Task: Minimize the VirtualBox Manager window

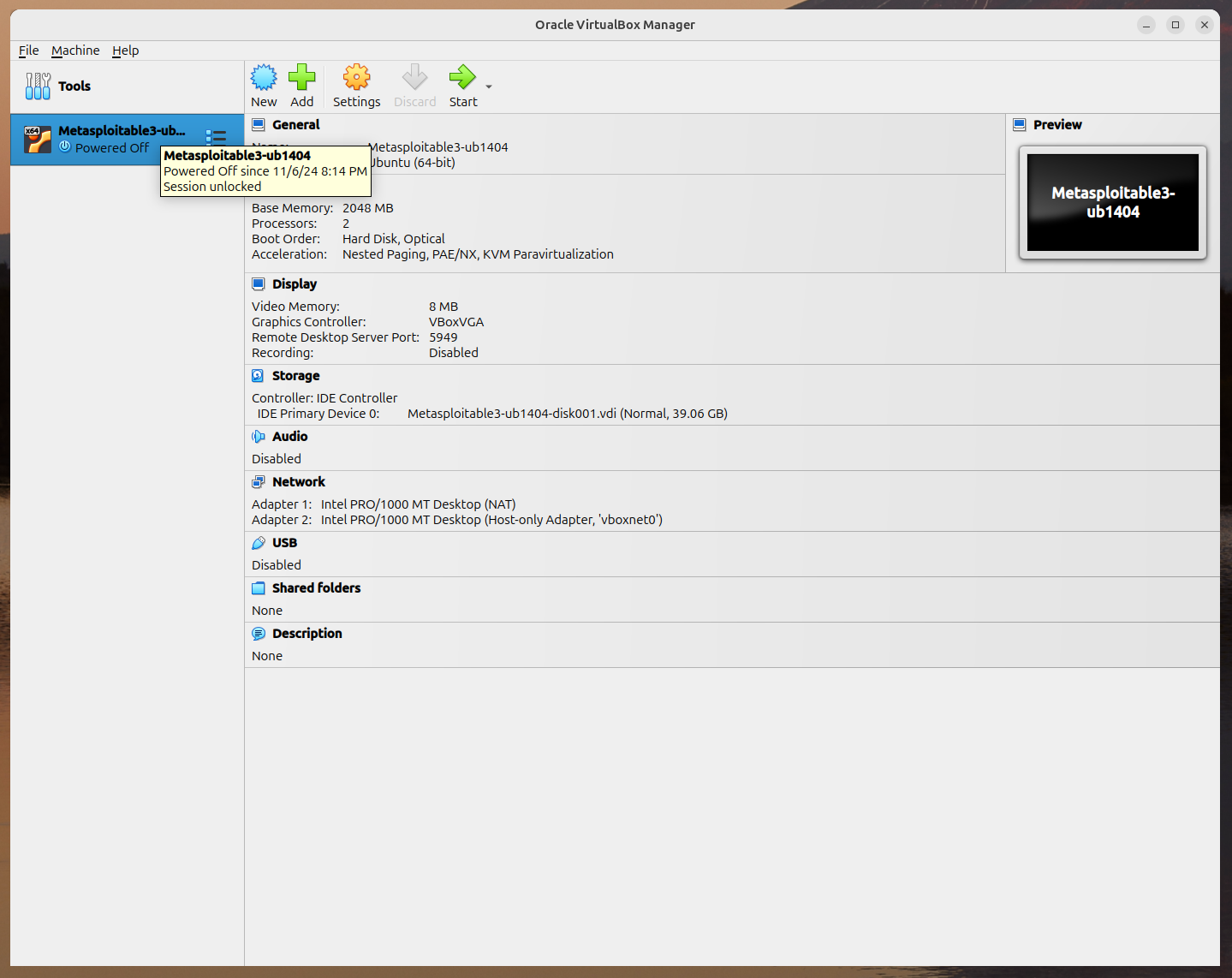Action: (x=1146, y=25)
